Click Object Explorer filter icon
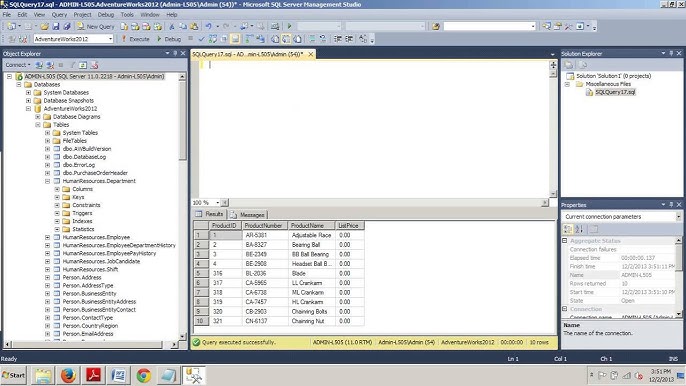The height and width of the screenshot is (386, 686). pos(72,65)
